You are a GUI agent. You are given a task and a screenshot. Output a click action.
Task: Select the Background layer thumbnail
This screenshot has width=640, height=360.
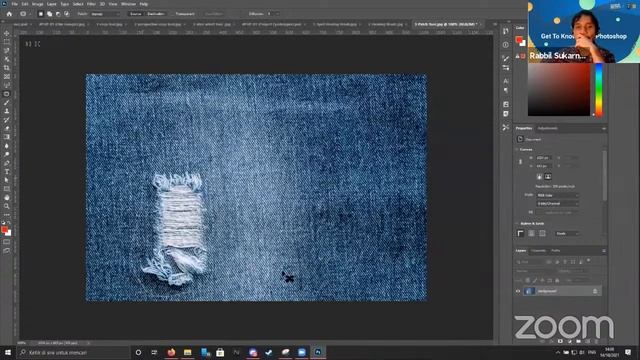(529, 291)
